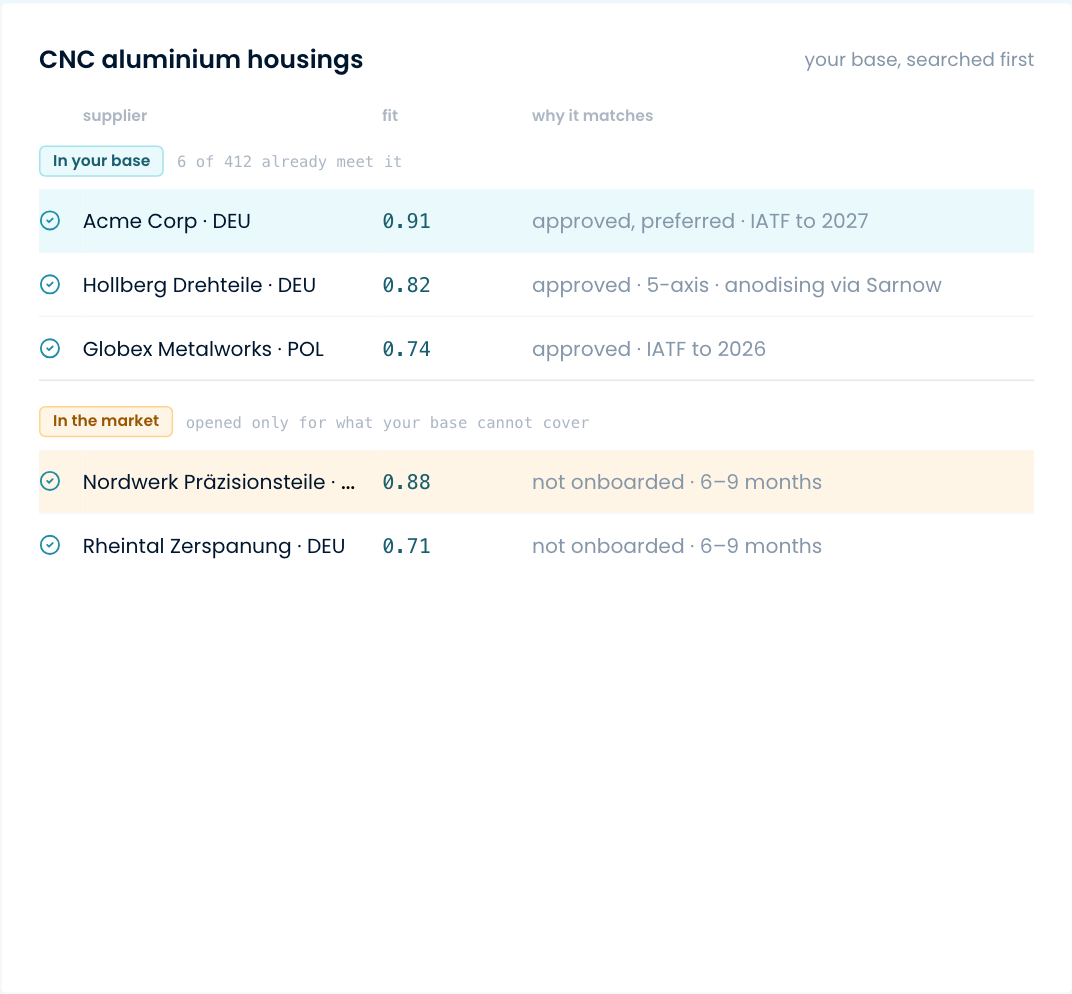Click the "CNC aluminium housings" heading

coord(201,59)
